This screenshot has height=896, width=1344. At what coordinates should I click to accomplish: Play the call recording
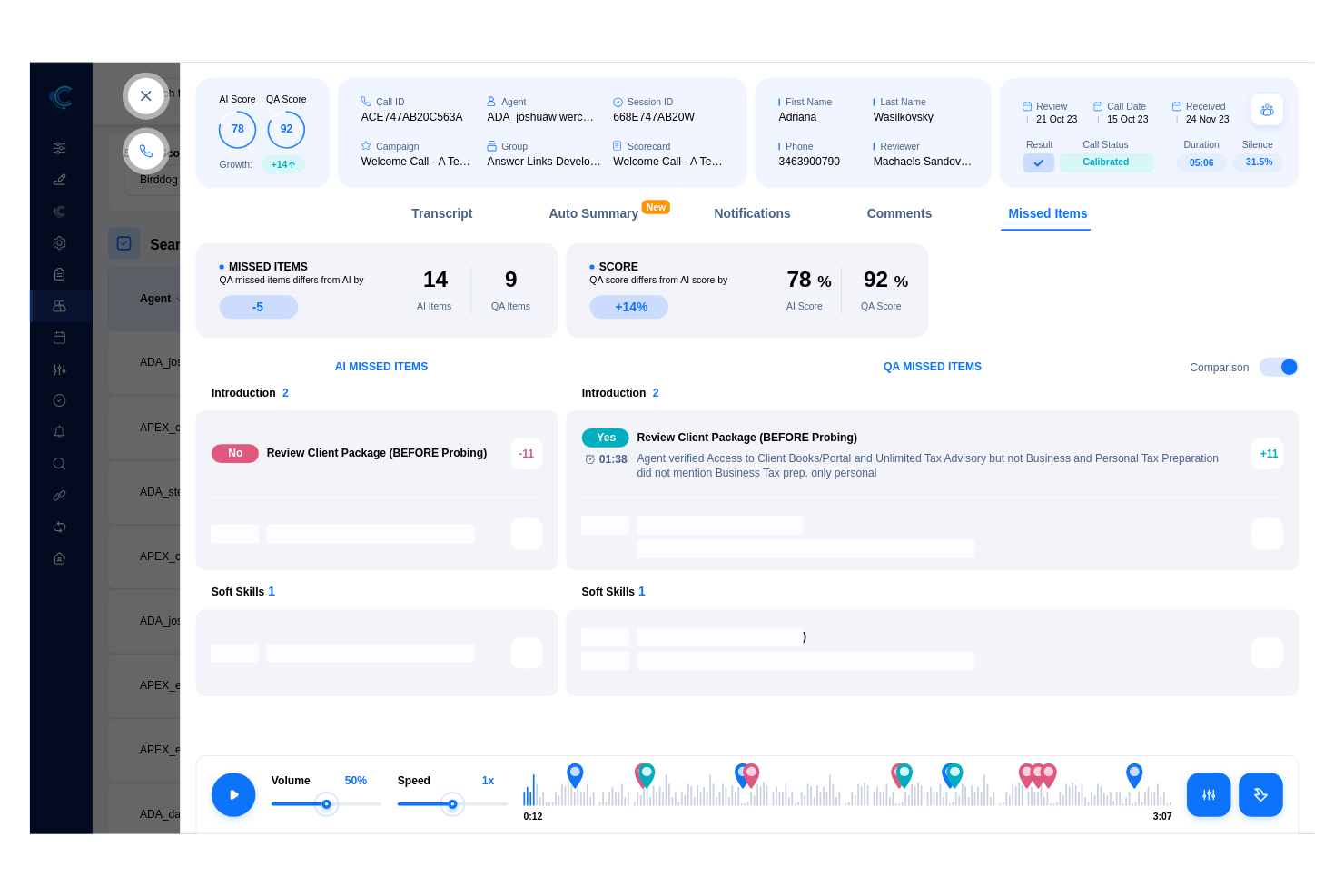pos(233,794)
